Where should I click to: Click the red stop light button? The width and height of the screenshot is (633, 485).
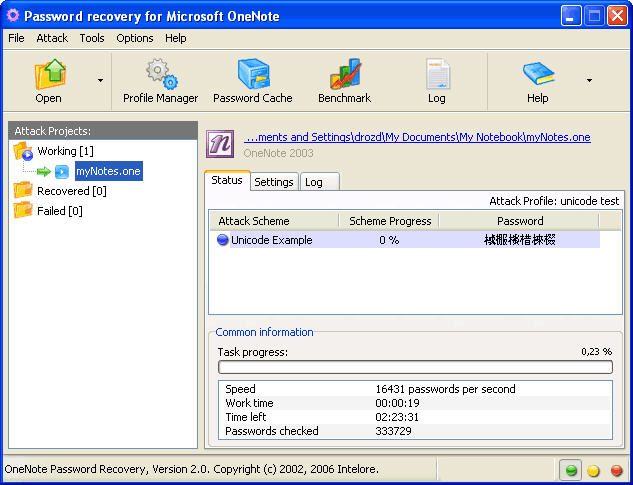click(x=616, y=470)
